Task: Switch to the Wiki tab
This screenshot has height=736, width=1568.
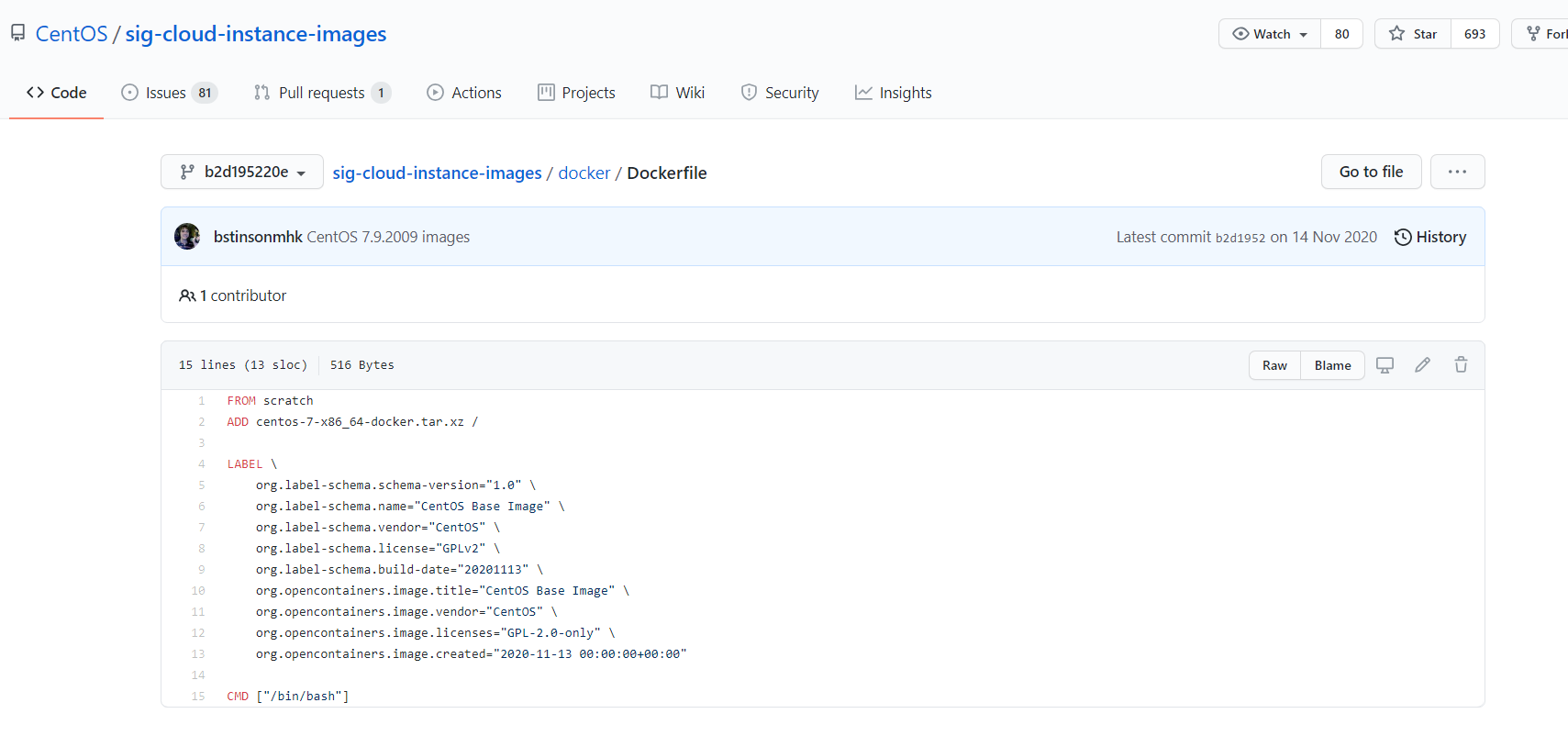Action: 677,93
